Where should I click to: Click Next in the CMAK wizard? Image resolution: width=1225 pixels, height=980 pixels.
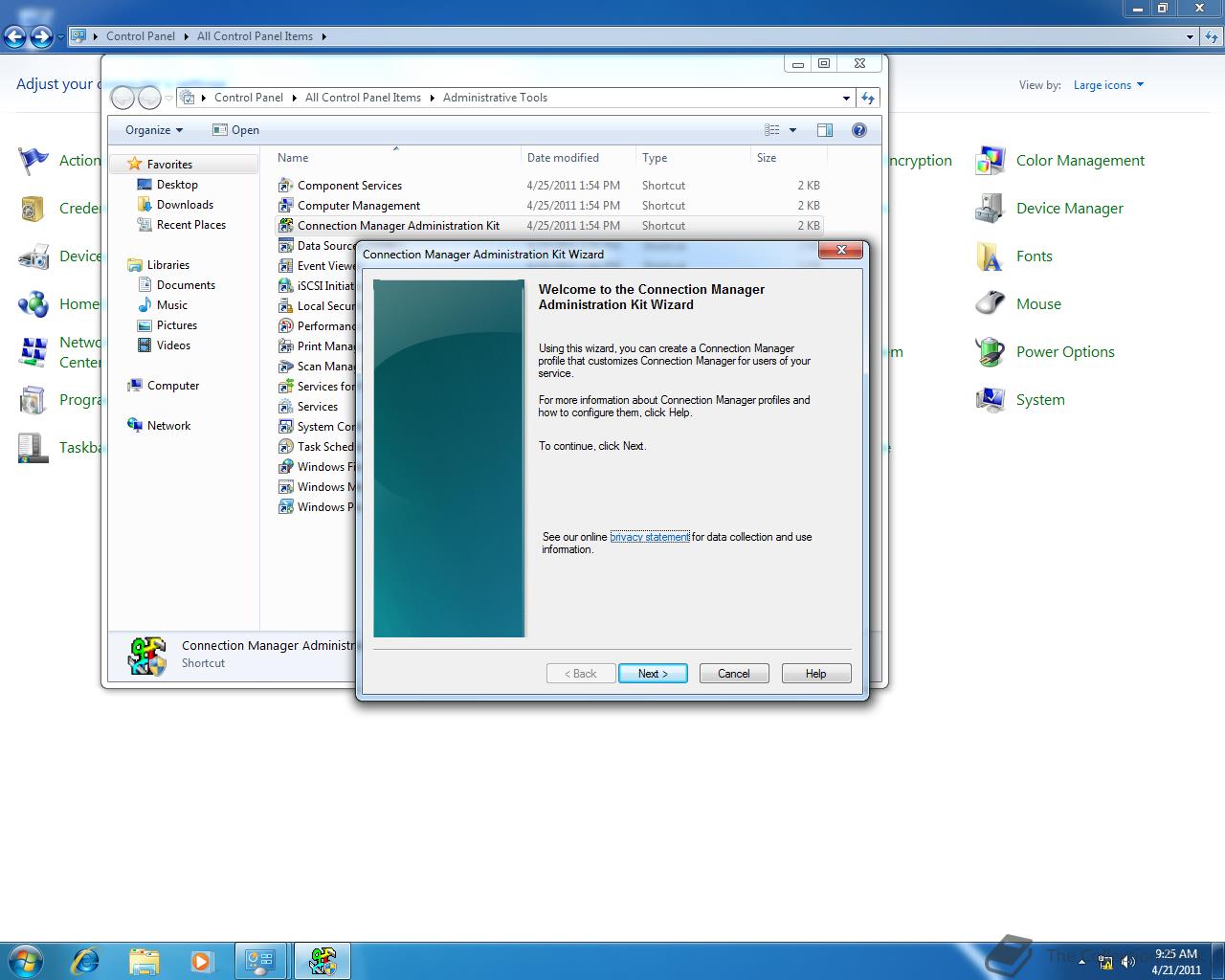653,674
